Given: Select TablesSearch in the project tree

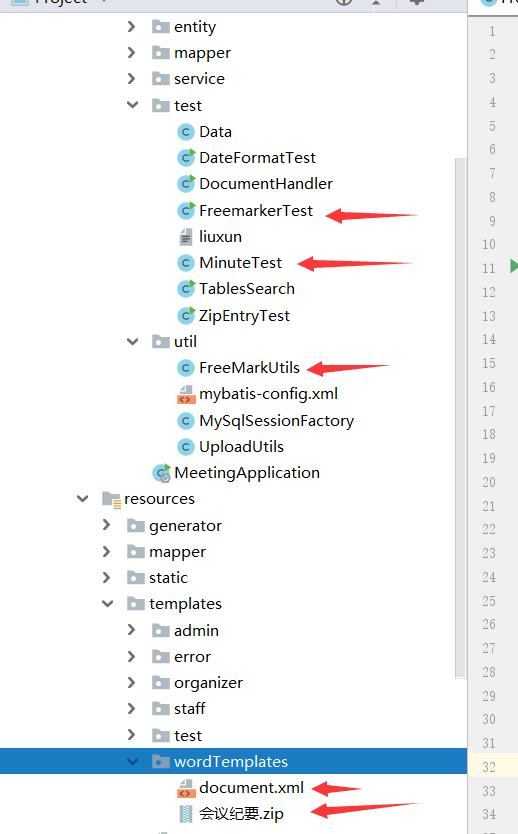Looking at the screenshot, I should pos(247,289).
